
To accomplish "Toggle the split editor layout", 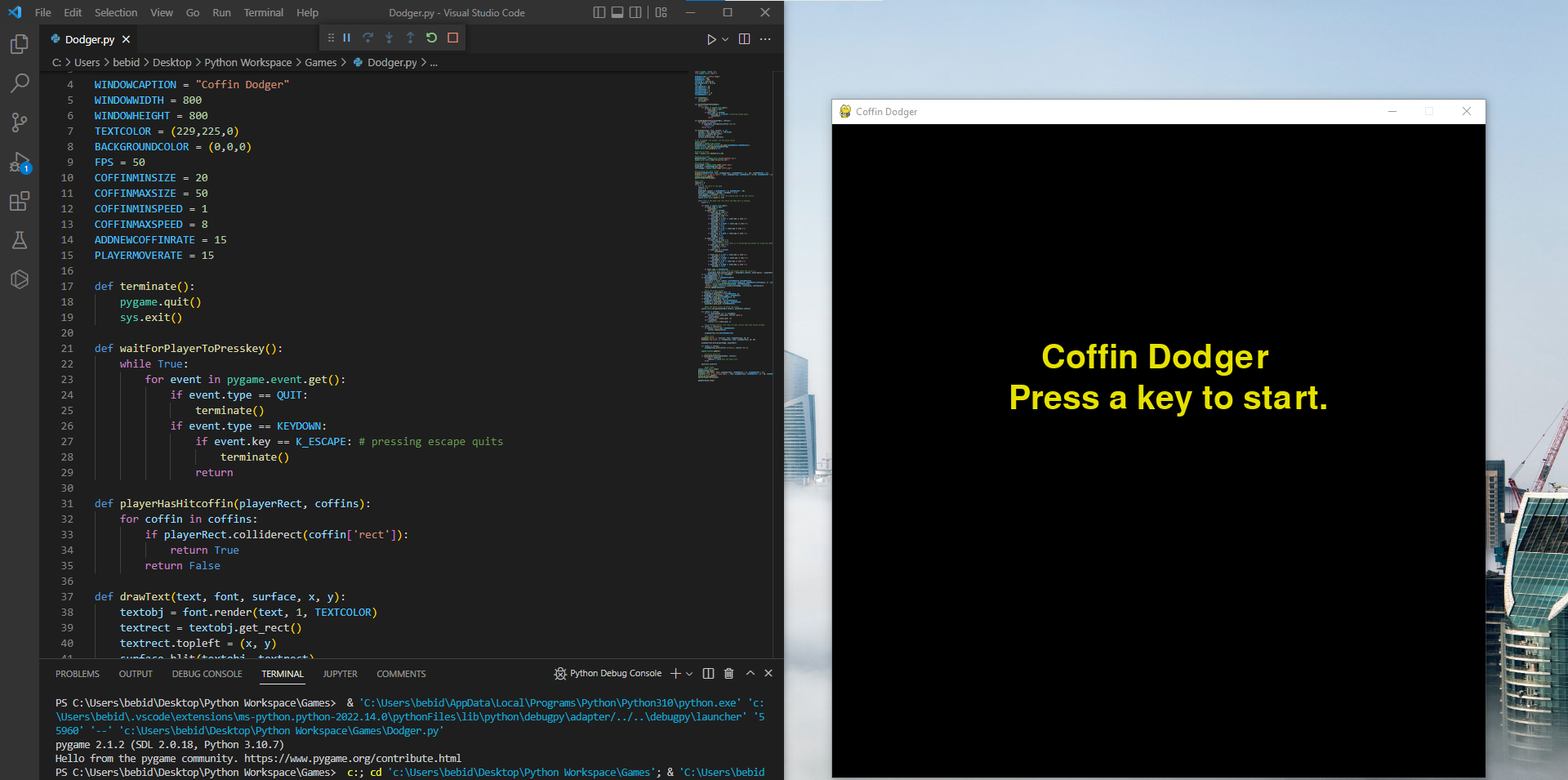I will [x=744, y=38].
